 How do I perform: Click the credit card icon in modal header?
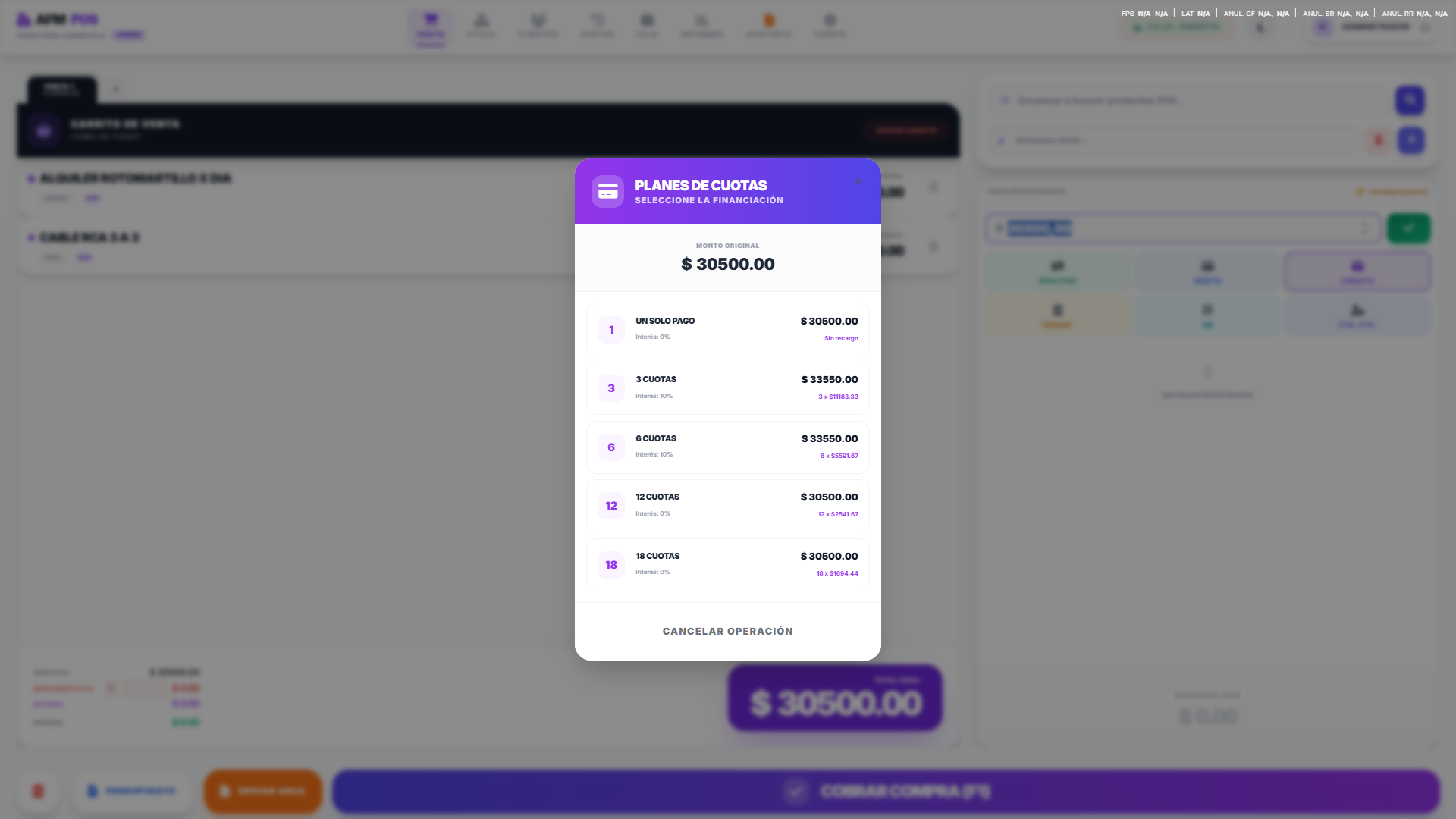pos(607,192)
